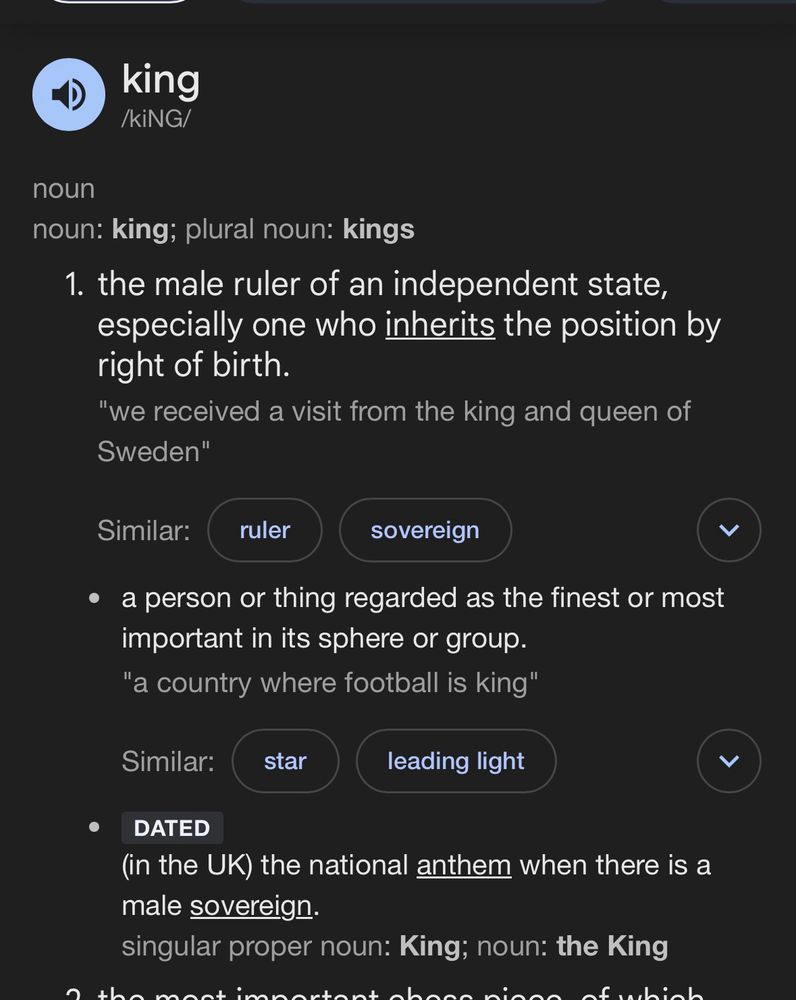This screenshot has width=796, height=1000.
Task: Click the underlined "sovereign" link
Action: click(250, 905)
